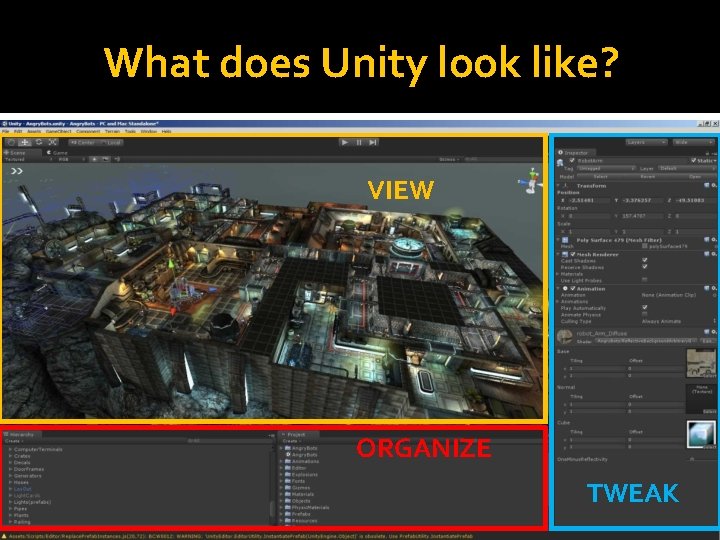Screen dimensions: 720x540
Task: Click the Mesh Filter component icon
Action: pyautogui.click(x=565, y=240)
